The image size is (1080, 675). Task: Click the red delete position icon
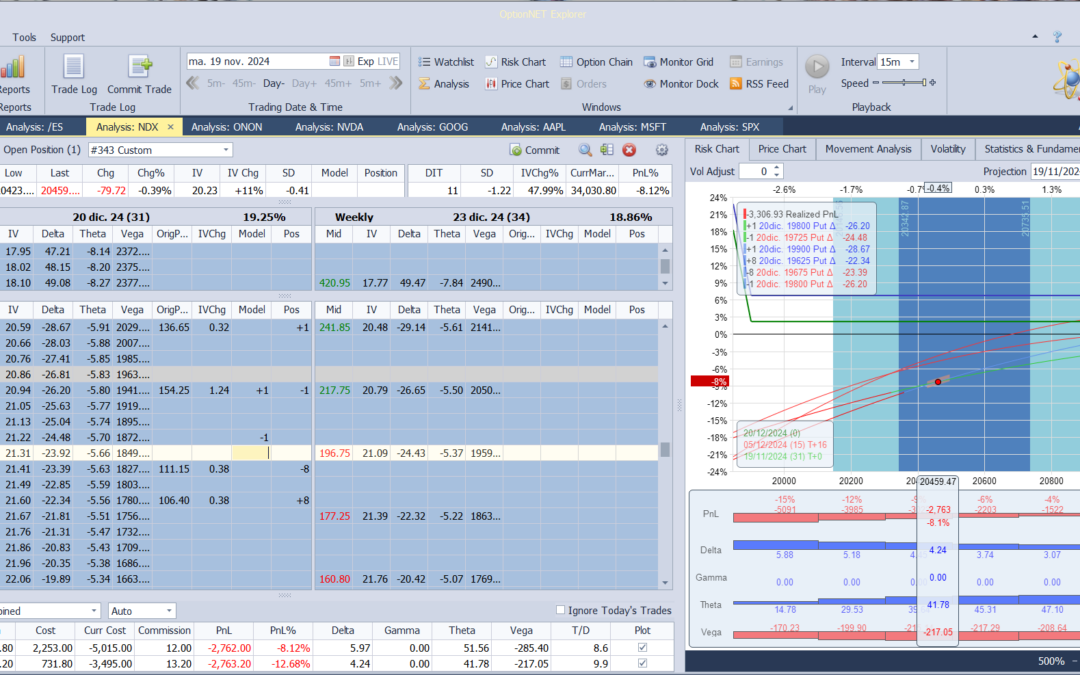click(629, 150)
